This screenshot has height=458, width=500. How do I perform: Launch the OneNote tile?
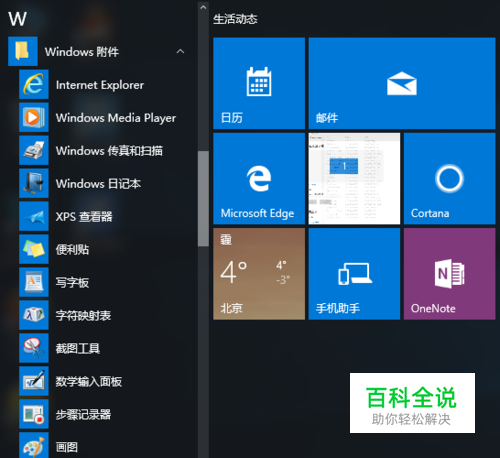pyautogui.click(x=450, y=274)
